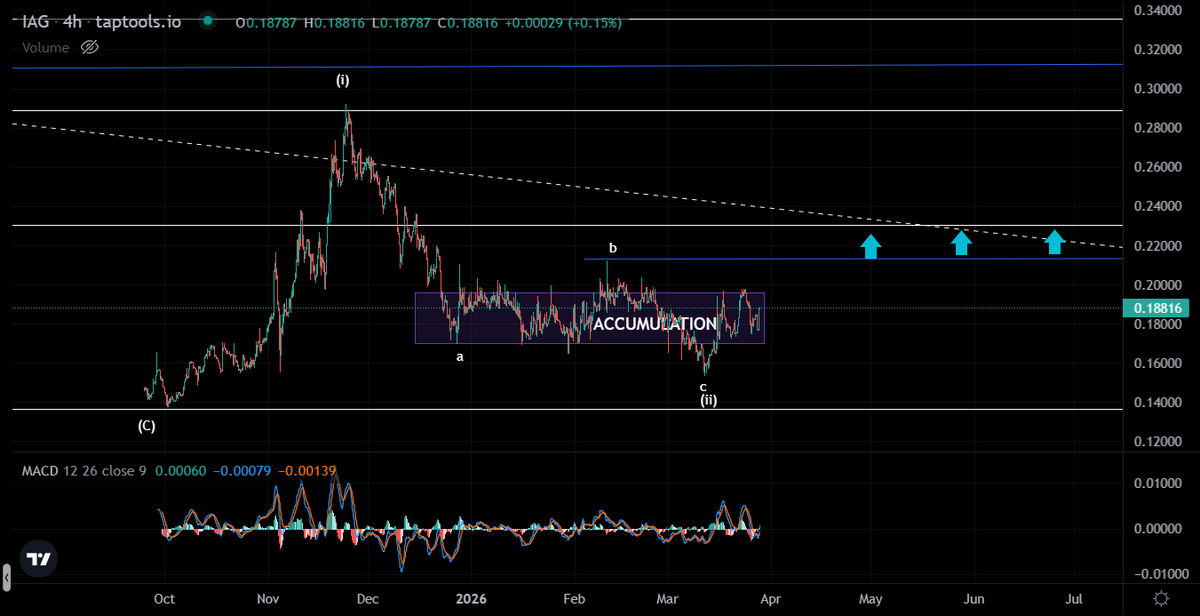The height and width of the screenshot is (616, 1200).
Task: Click the Apr label on time axis
Action: coord(771,598)
